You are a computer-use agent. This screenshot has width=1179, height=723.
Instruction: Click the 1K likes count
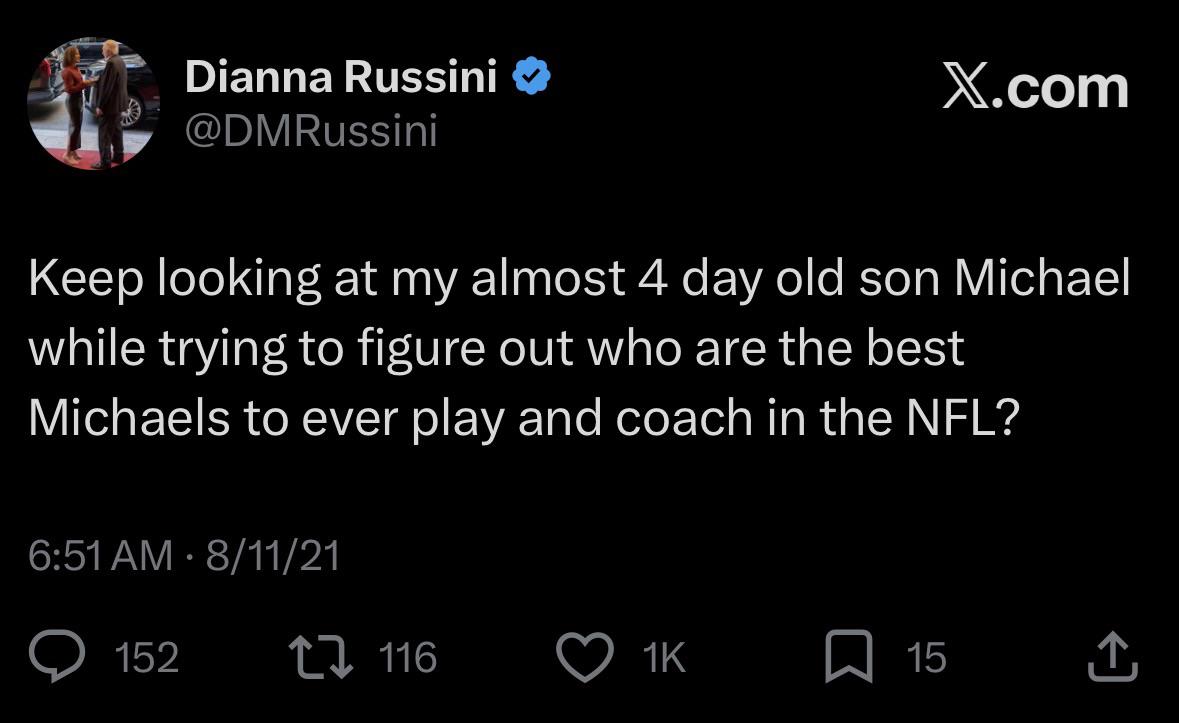[663, 658]
